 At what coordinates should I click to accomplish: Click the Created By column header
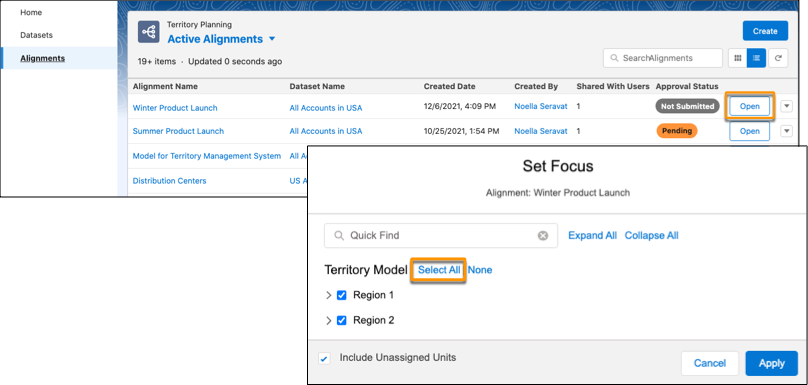click(536, 87)
